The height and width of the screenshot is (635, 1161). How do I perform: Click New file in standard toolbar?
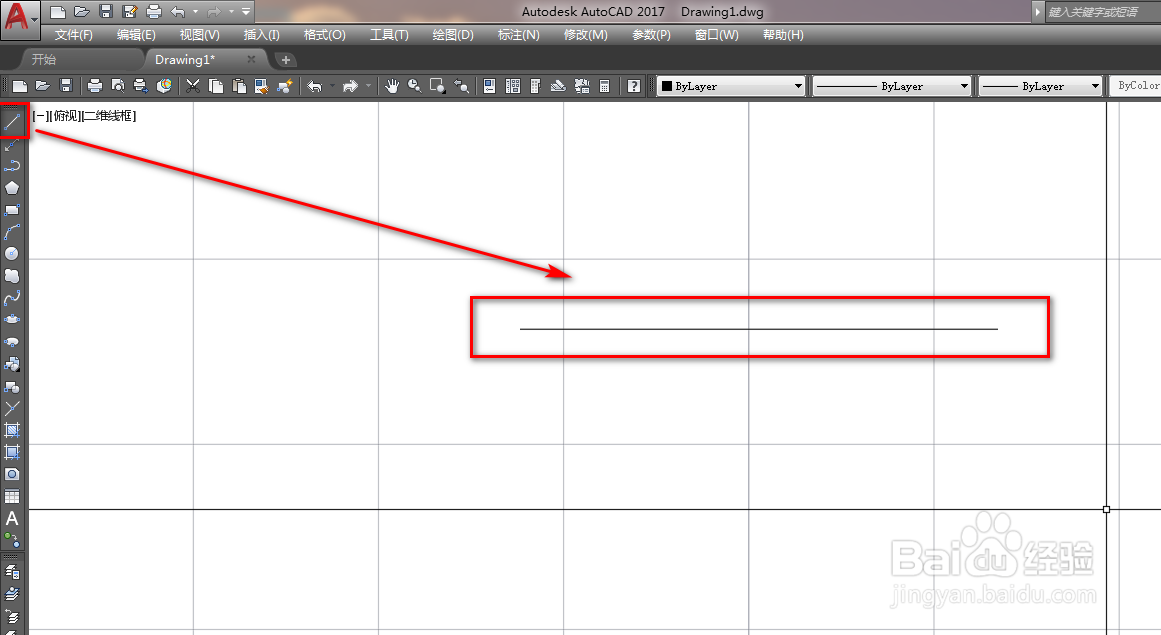20,86
